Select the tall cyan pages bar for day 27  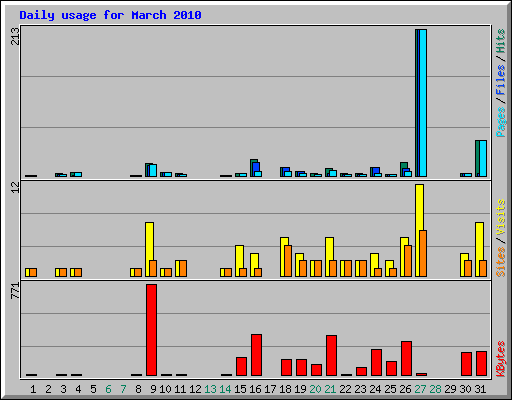pos(423,103)
